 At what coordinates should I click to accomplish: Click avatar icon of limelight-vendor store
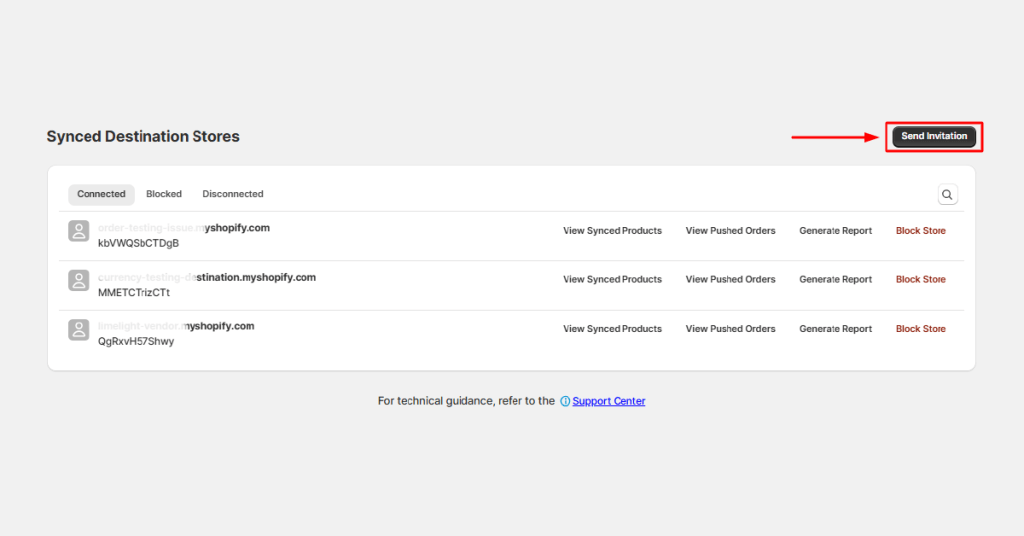(79, 330)
